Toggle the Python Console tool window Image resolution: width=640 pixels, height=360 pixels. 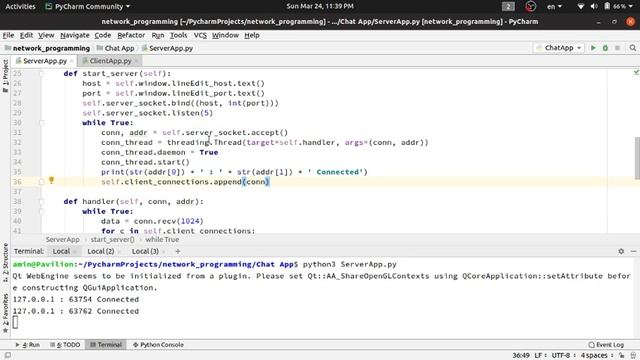pos(158,344)
